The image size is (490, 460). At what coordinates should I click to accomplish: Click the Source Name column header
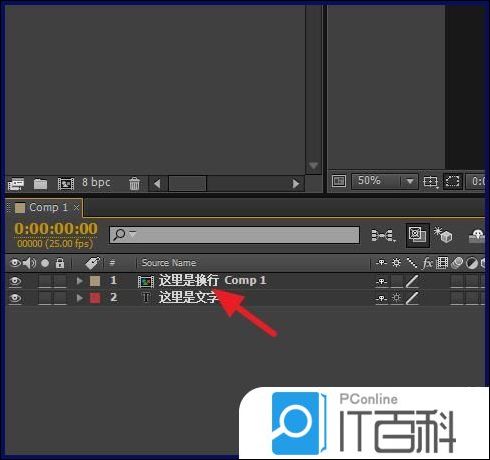[x=169, y=263]
